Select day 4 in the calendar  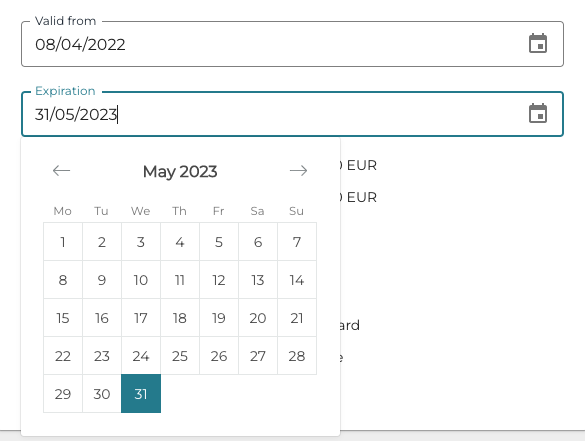click(x=180, y=242)
